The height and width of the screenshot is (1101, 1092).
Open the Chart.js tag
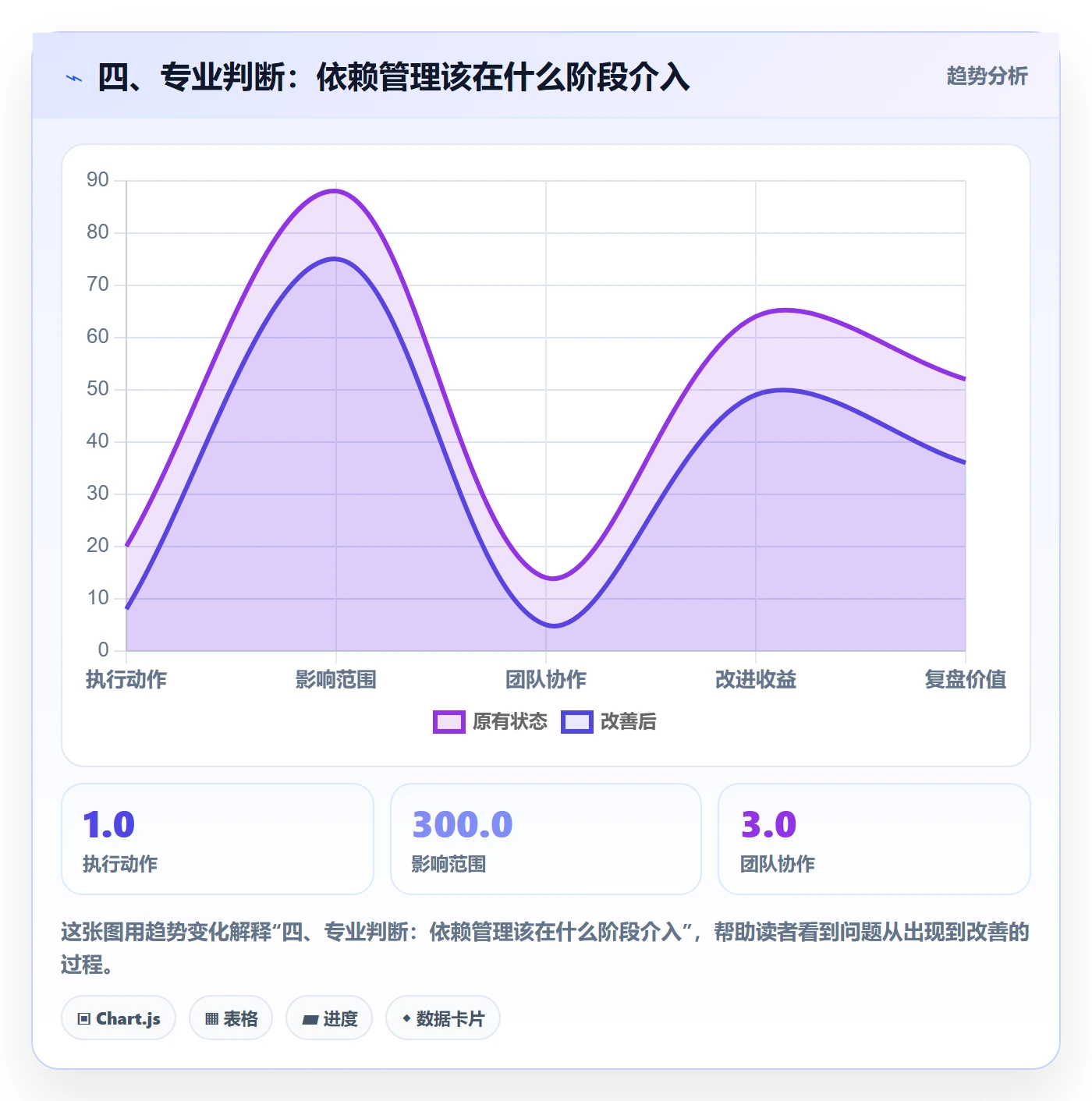(119, 1018)
